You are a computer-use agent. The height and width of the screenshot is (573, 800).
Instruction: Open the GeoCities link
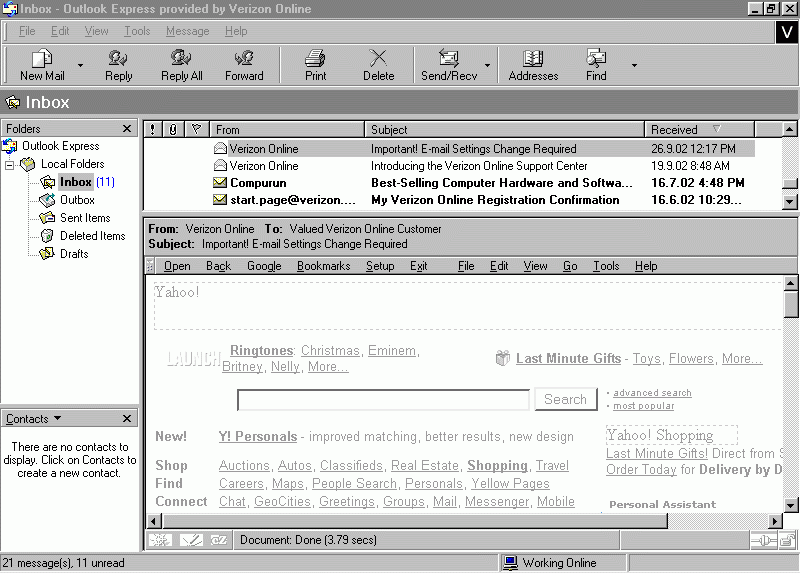(282, 502)
